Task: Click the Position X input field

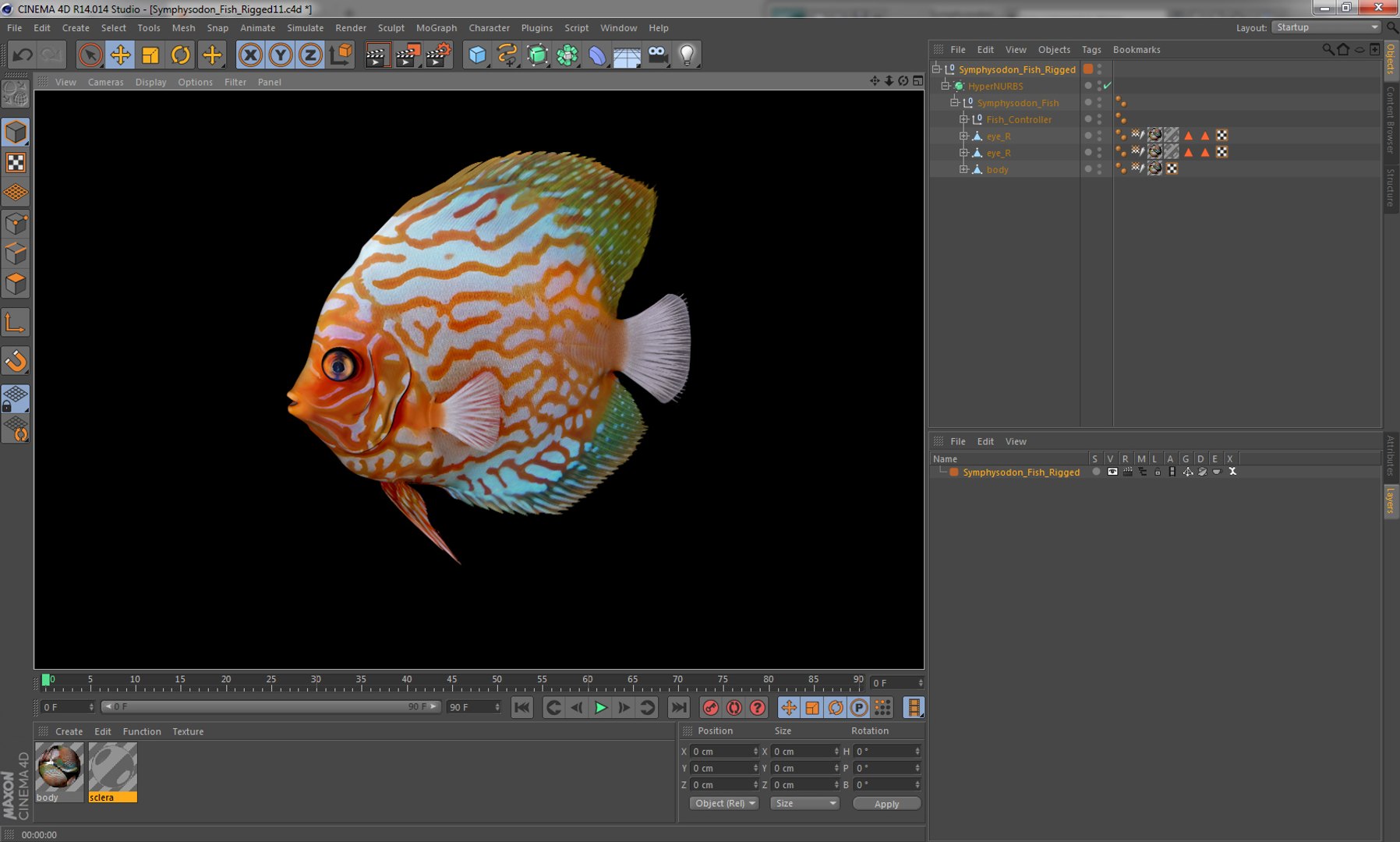Action: 724,752
